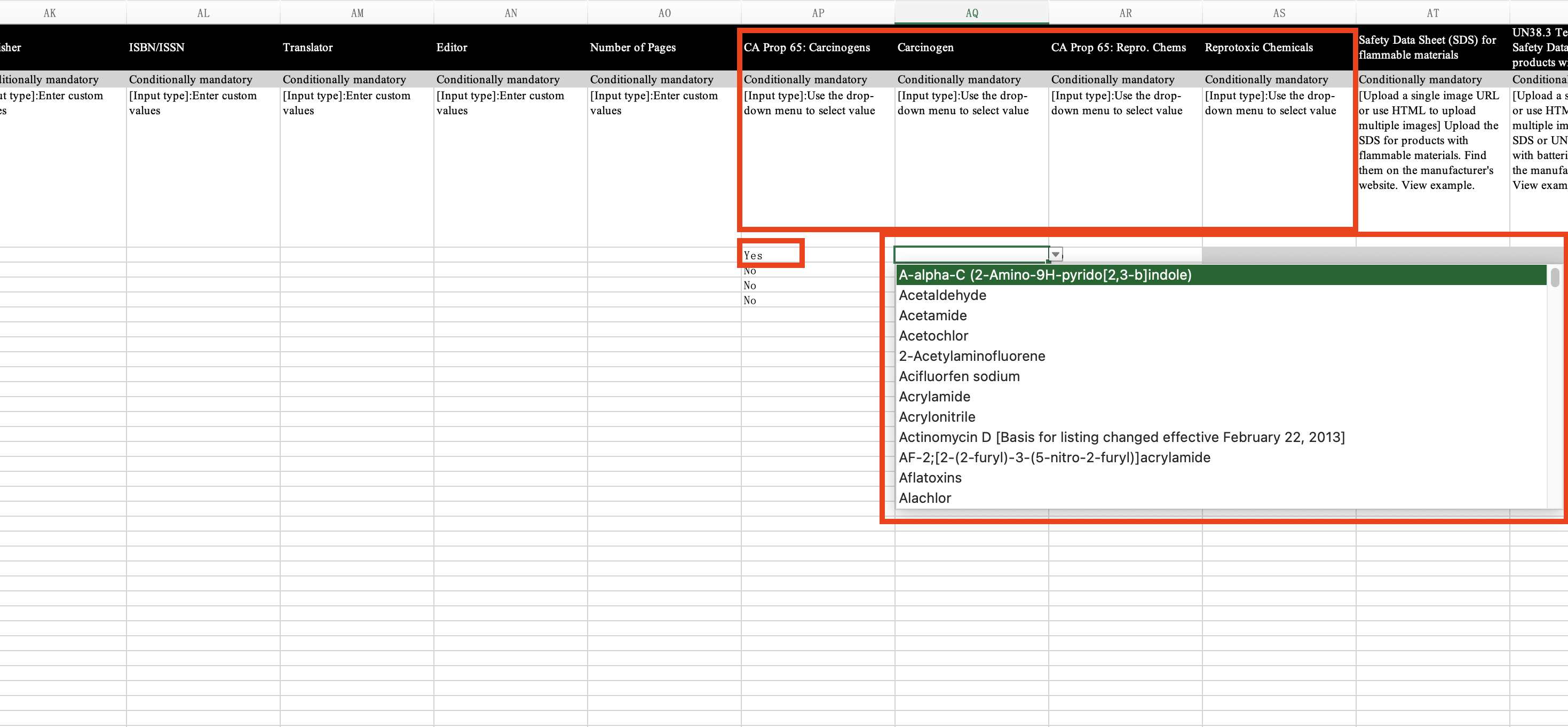Screen dimensions: 1568x727
Task: Pick Aflatoxins from the dropdown list
Action: (930, 478)
